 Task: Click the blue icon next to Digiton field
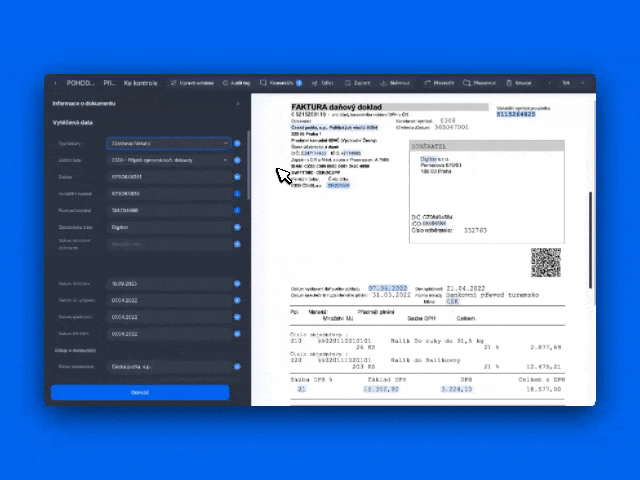coord(237,227)
